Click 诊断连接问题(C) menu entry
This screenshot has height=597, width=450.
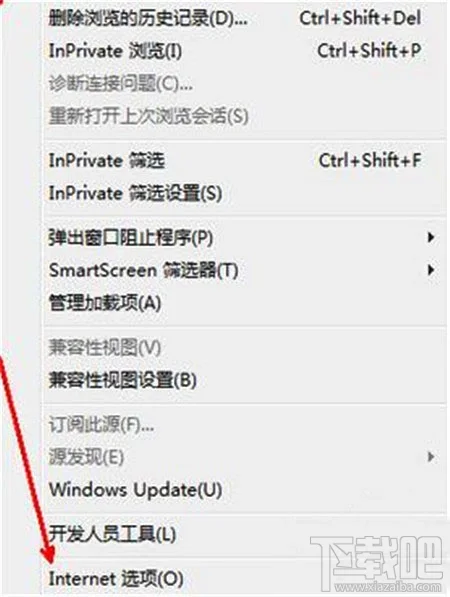244,83
